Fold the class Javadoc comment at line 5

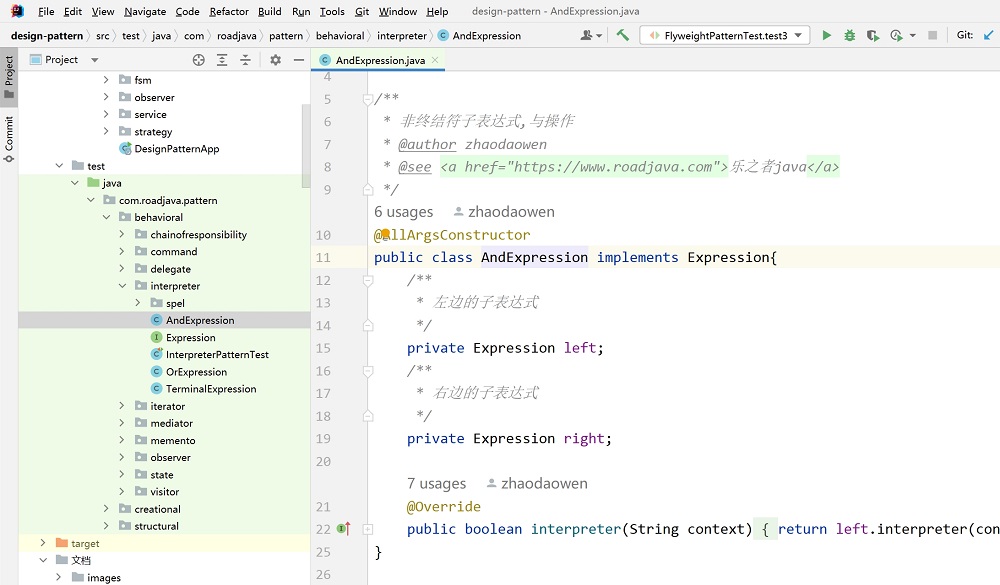[x=368, y=99]
